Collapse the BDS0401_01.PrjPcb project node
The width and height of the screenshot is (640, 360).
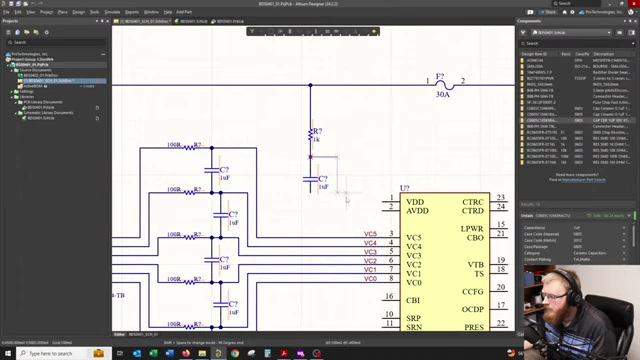[x=8, y=65]
